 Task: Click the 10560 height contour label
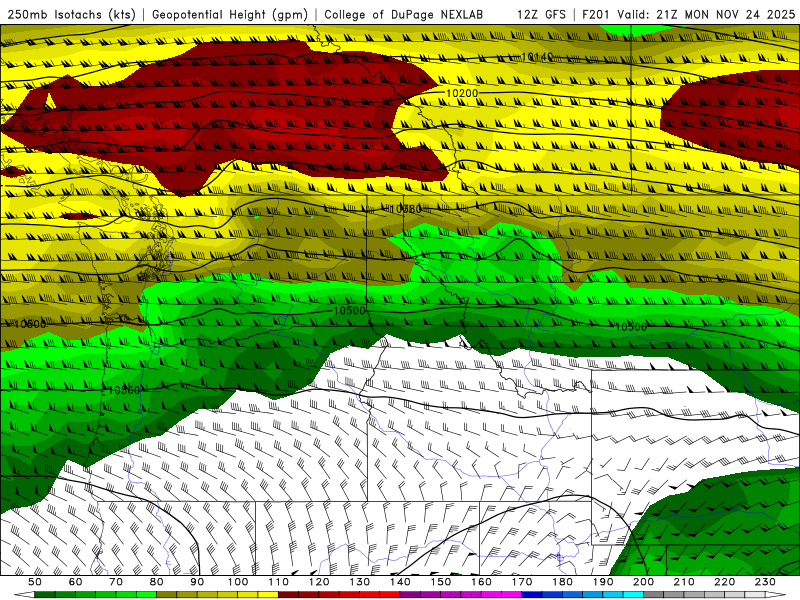tap(124, 390)
